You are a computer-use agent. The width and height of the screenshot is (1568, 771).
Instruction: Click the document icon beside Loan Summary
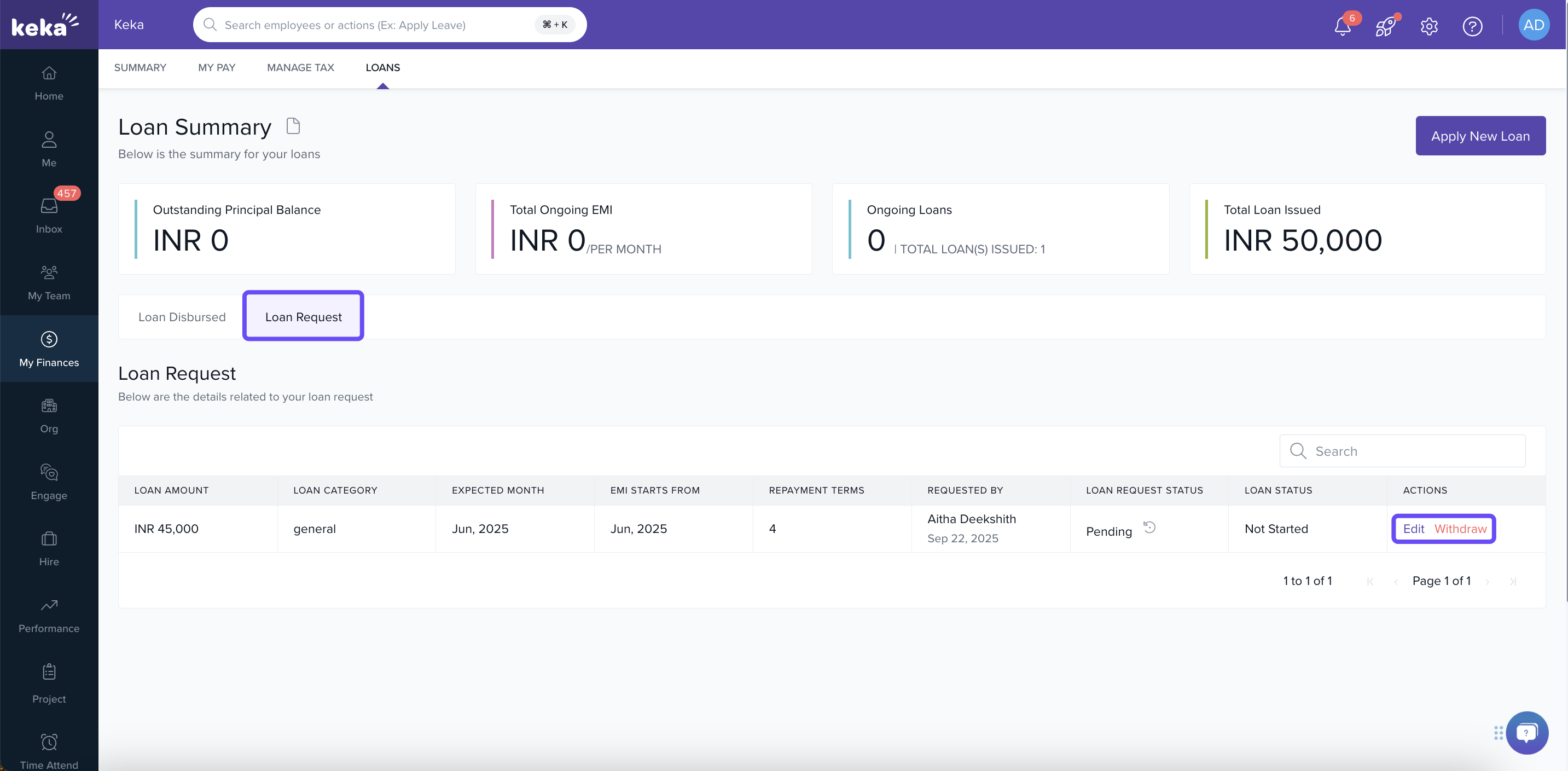[x=293, y=126]
